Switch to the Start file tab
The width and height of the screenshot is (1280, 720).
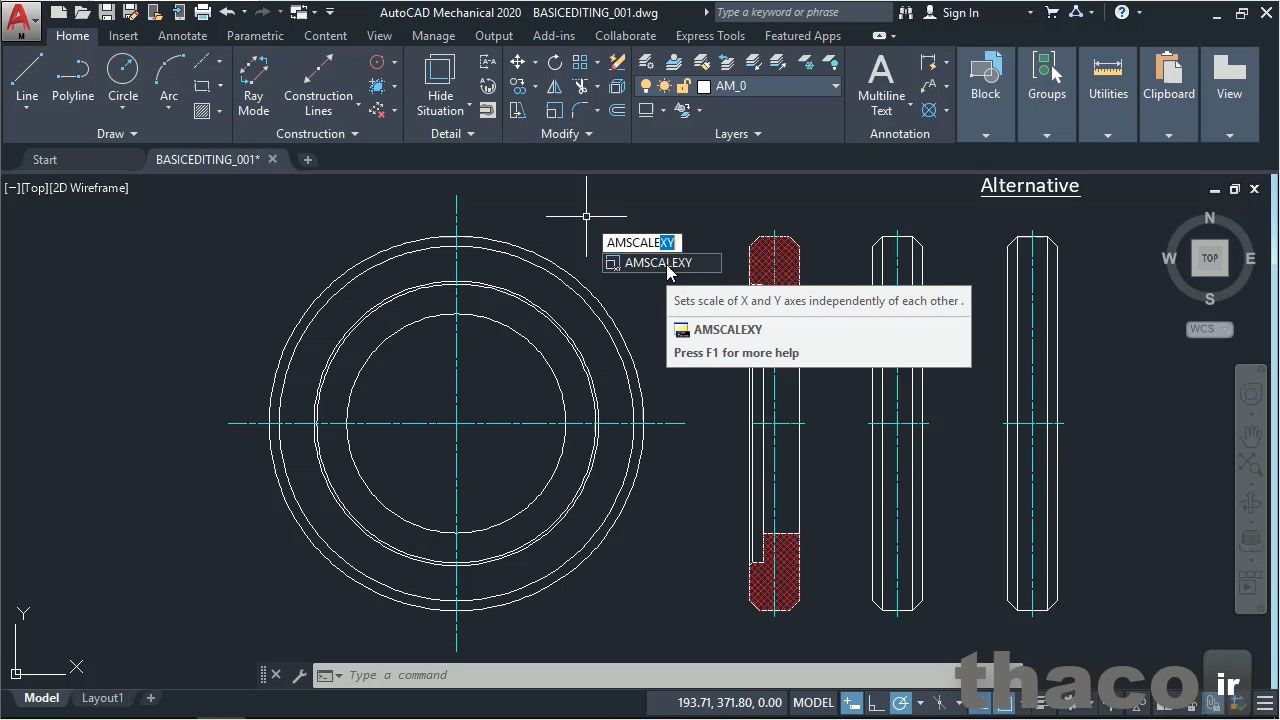(45, 160)
